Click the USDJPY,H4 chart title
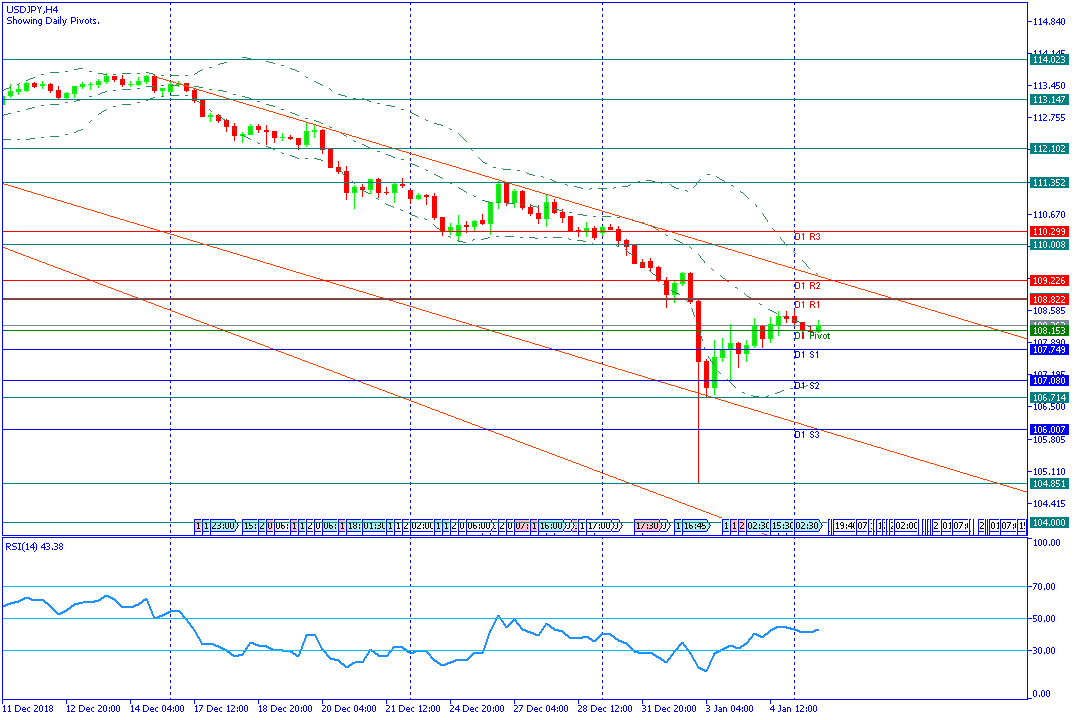The image size is (1080, 720). 32,10
